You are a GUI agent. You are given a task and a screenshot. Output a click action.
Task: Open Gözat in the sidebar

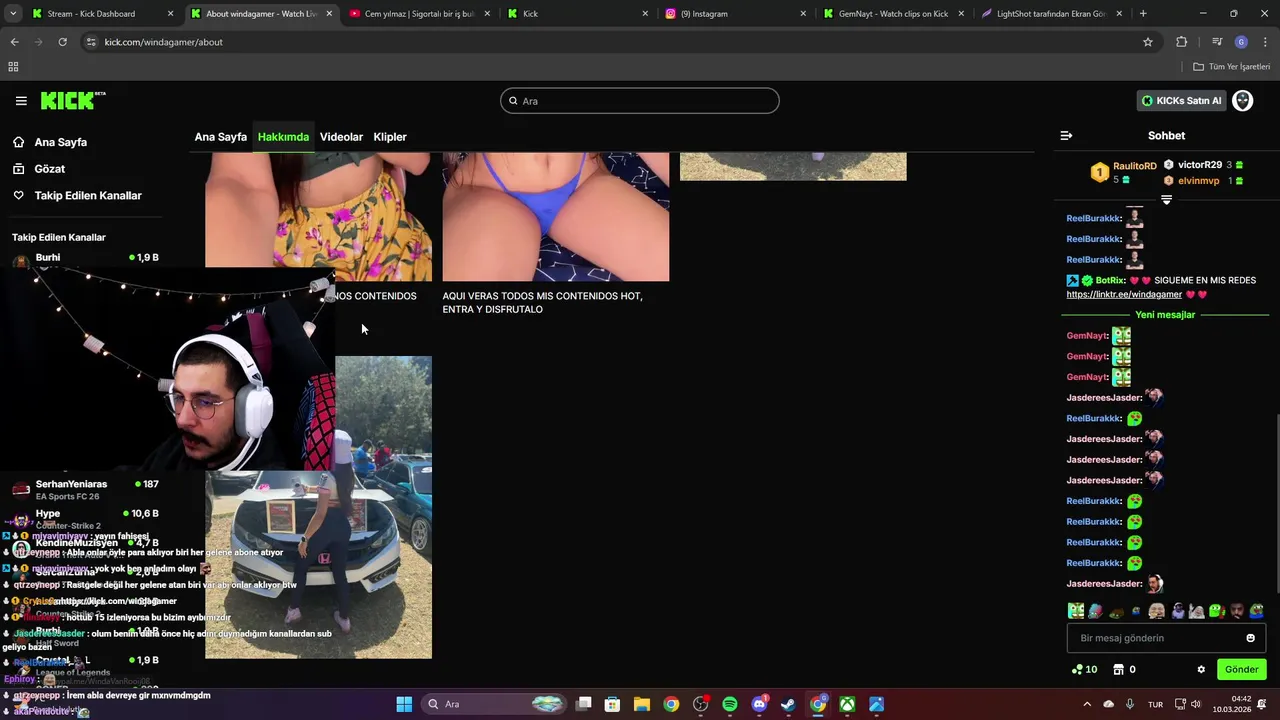click(x=49, y=169)
